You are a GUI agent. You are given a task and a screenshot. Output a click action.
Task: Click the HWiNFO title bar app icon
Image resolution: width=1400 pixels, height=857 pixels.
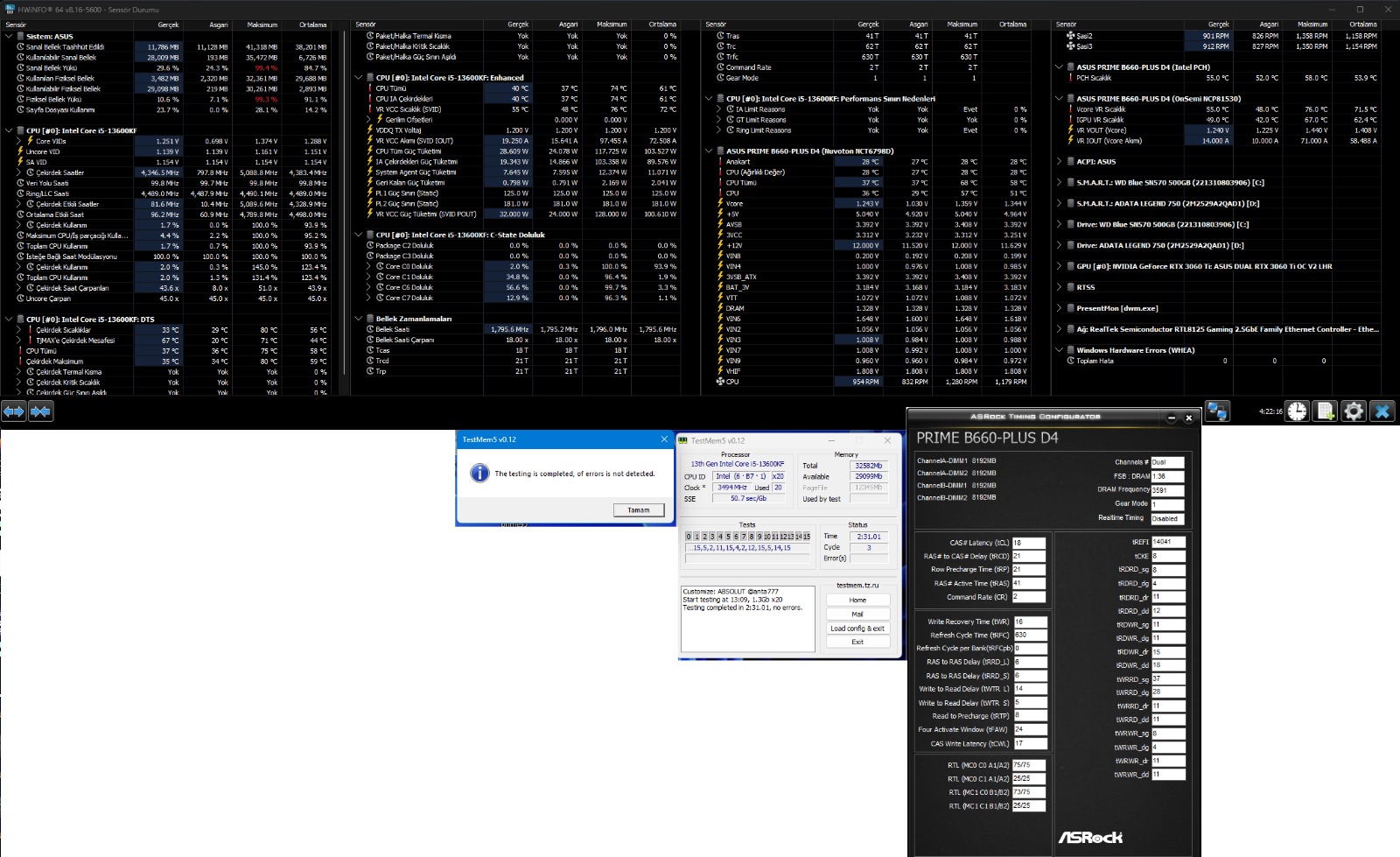[9, 9]
